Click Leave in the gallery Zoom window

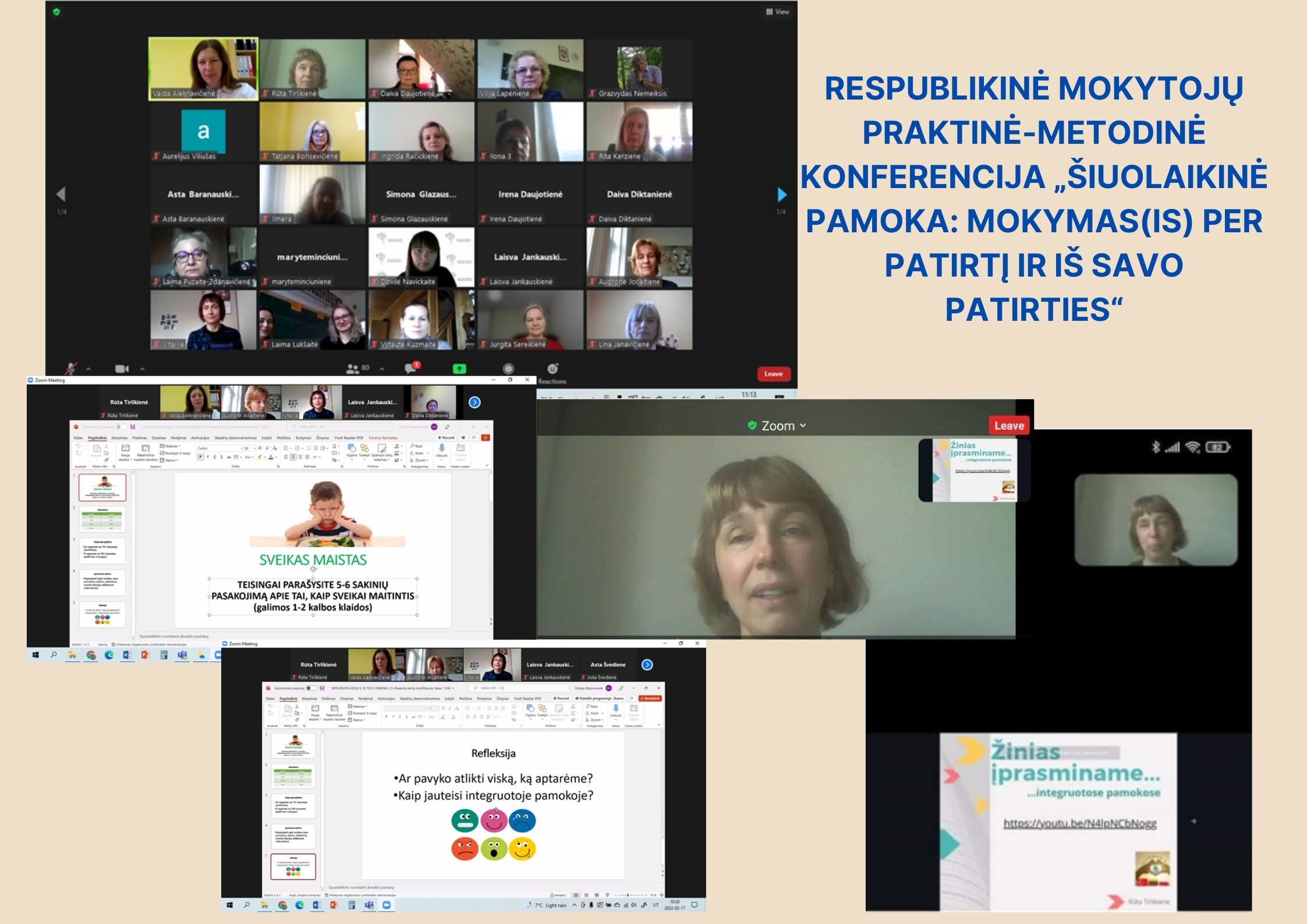pos(774,374)
